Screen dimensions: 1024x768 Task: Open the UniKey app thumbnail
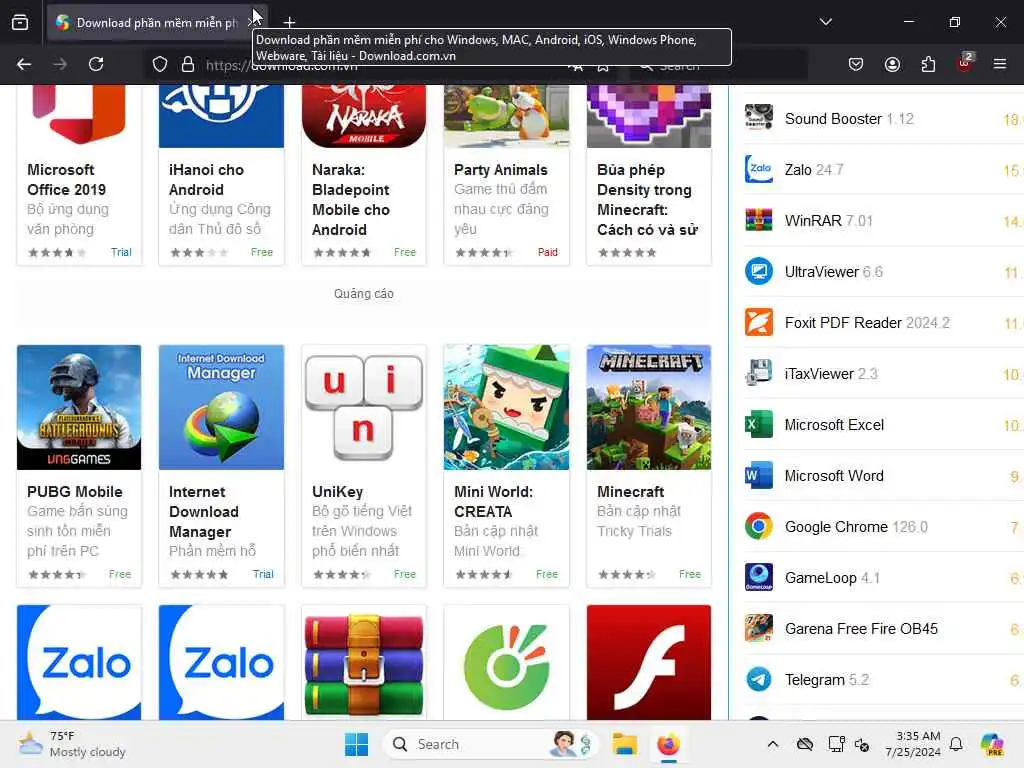coord(364,408)
